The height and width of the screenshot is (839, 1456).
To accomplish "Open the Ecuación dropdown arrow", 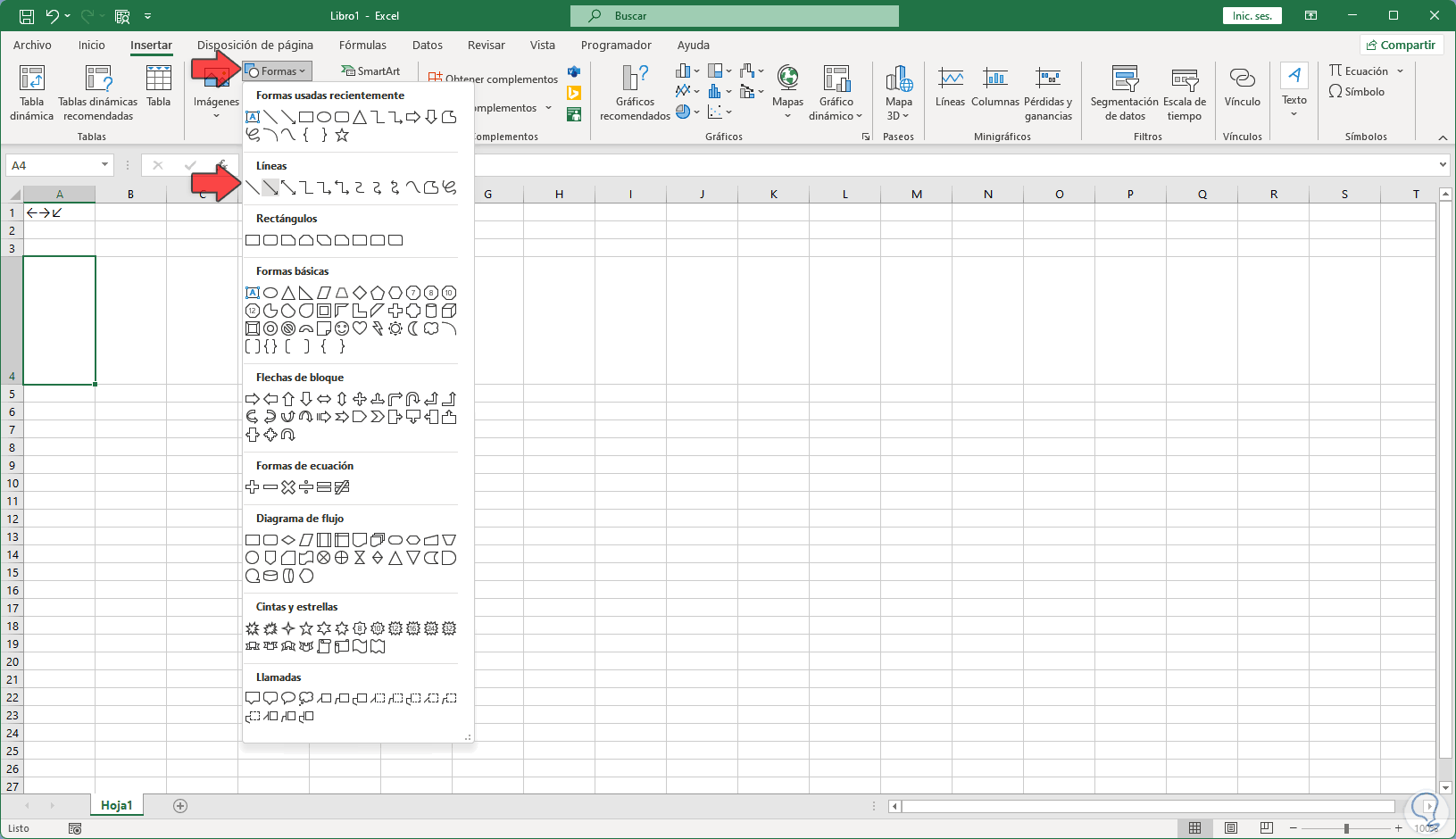I will click(1401, 71).
